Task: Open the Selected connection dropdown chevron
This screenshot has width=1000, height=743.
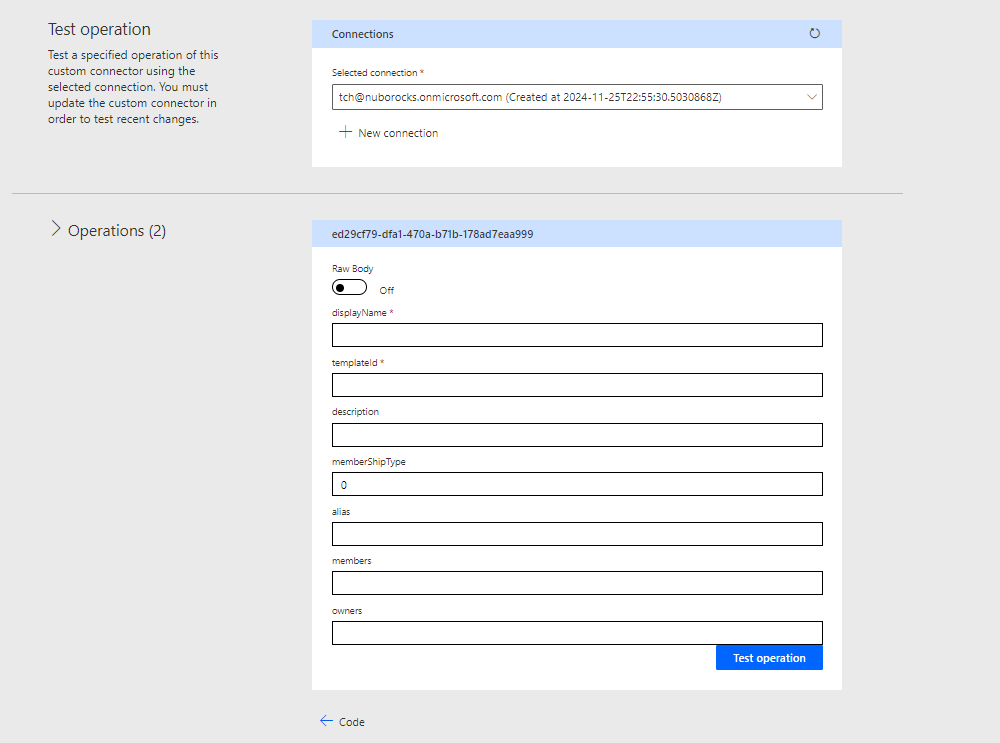Action: 812,97
